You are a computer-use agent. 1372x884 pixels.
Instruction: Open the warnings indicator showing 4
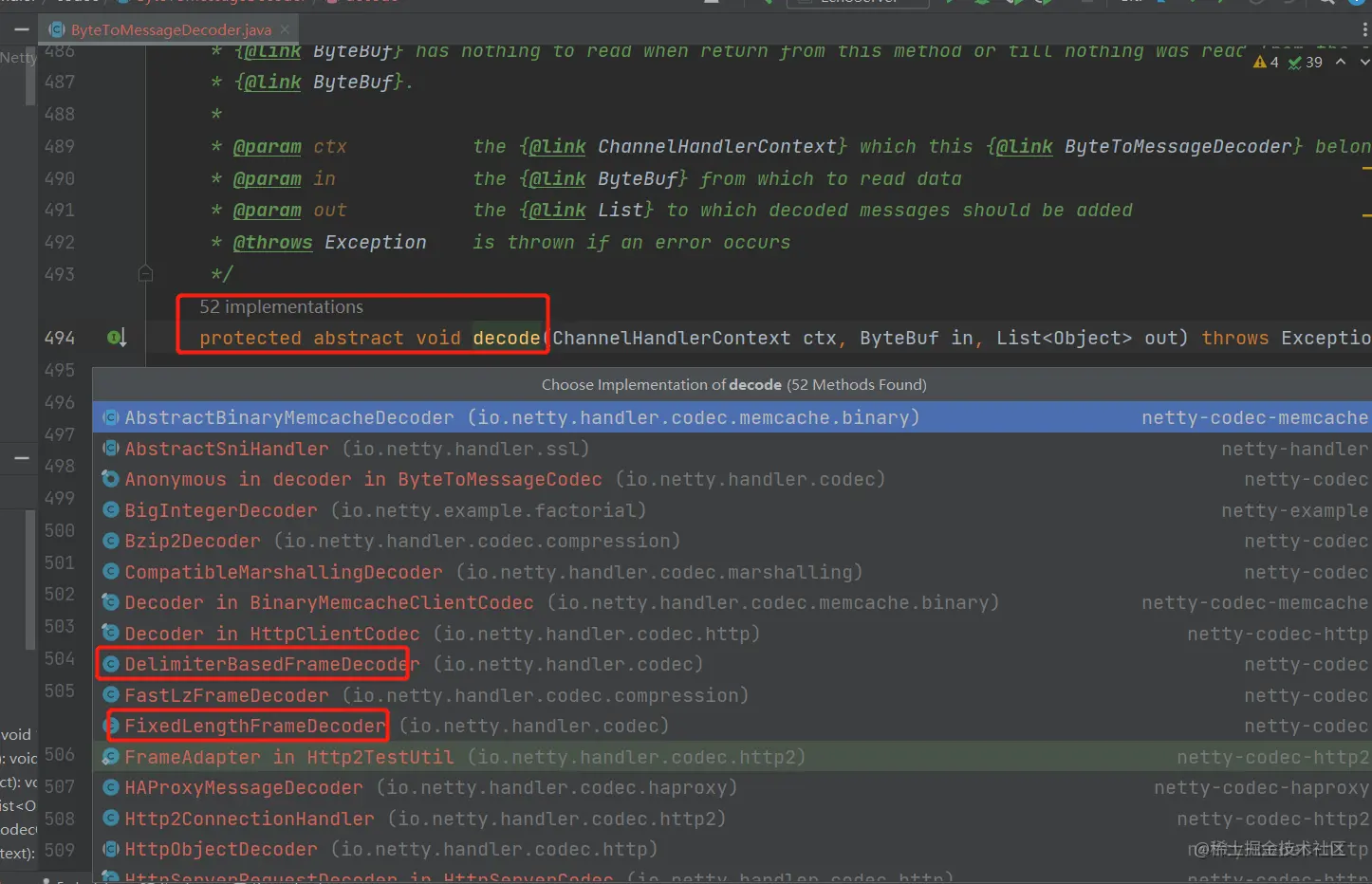[x=1266, y=62]
